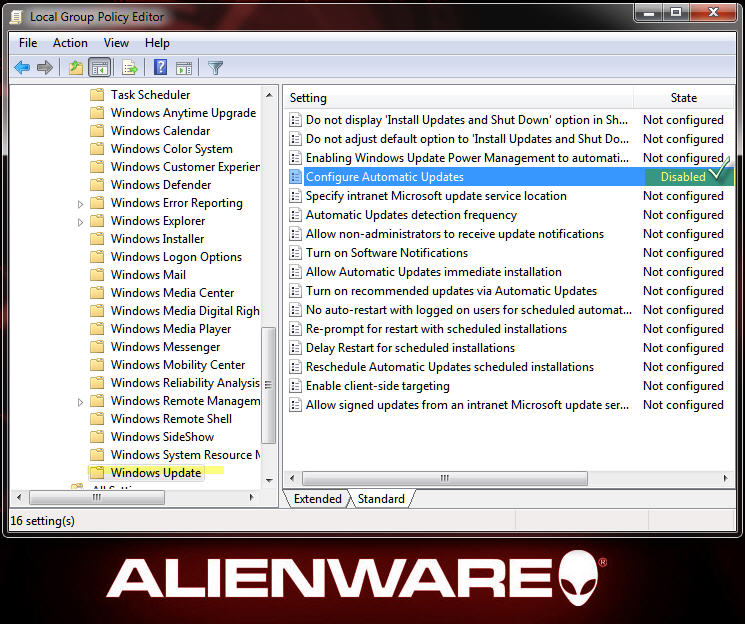
Task: Select 'Re-prompt for restart with scheduled installations'
Action: pyautogui.click(x=436, y=329)
